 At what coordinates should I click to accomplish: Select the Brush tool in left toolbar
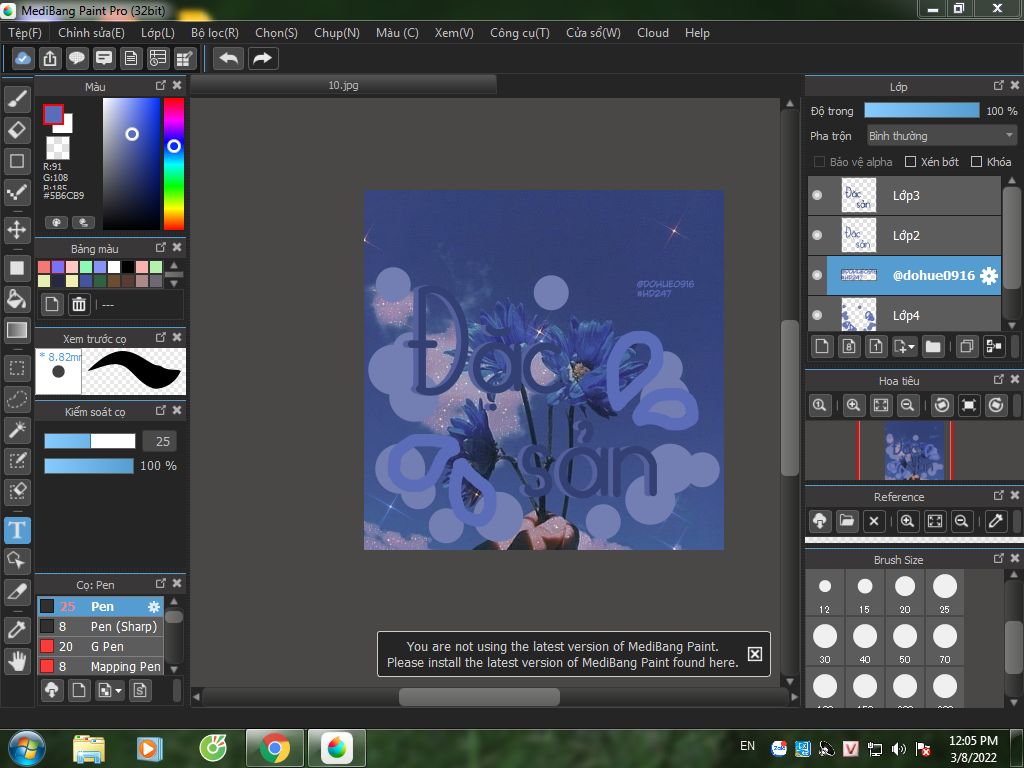click(18, 99)
